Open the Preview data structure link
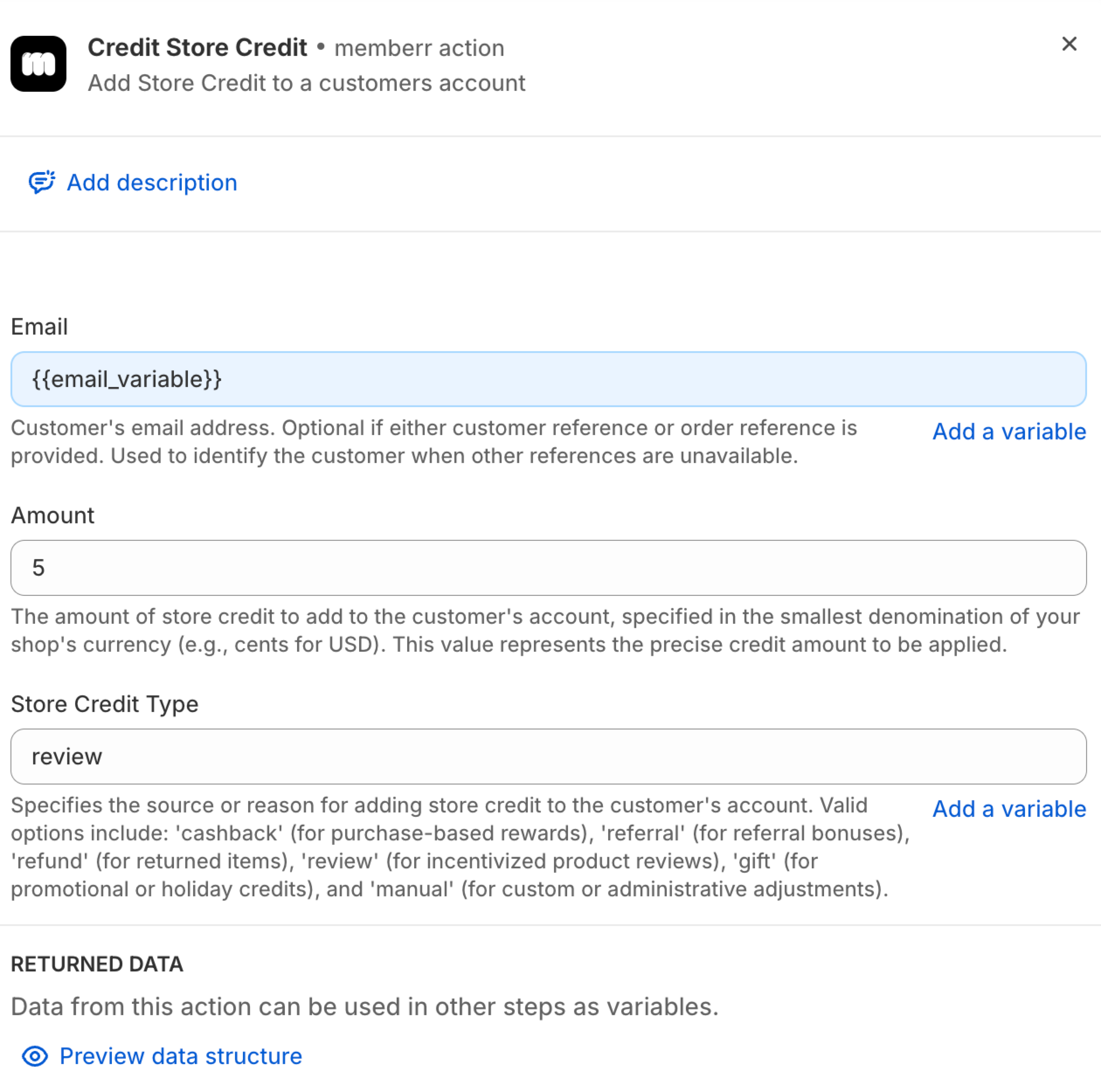 pos(180,1056)
